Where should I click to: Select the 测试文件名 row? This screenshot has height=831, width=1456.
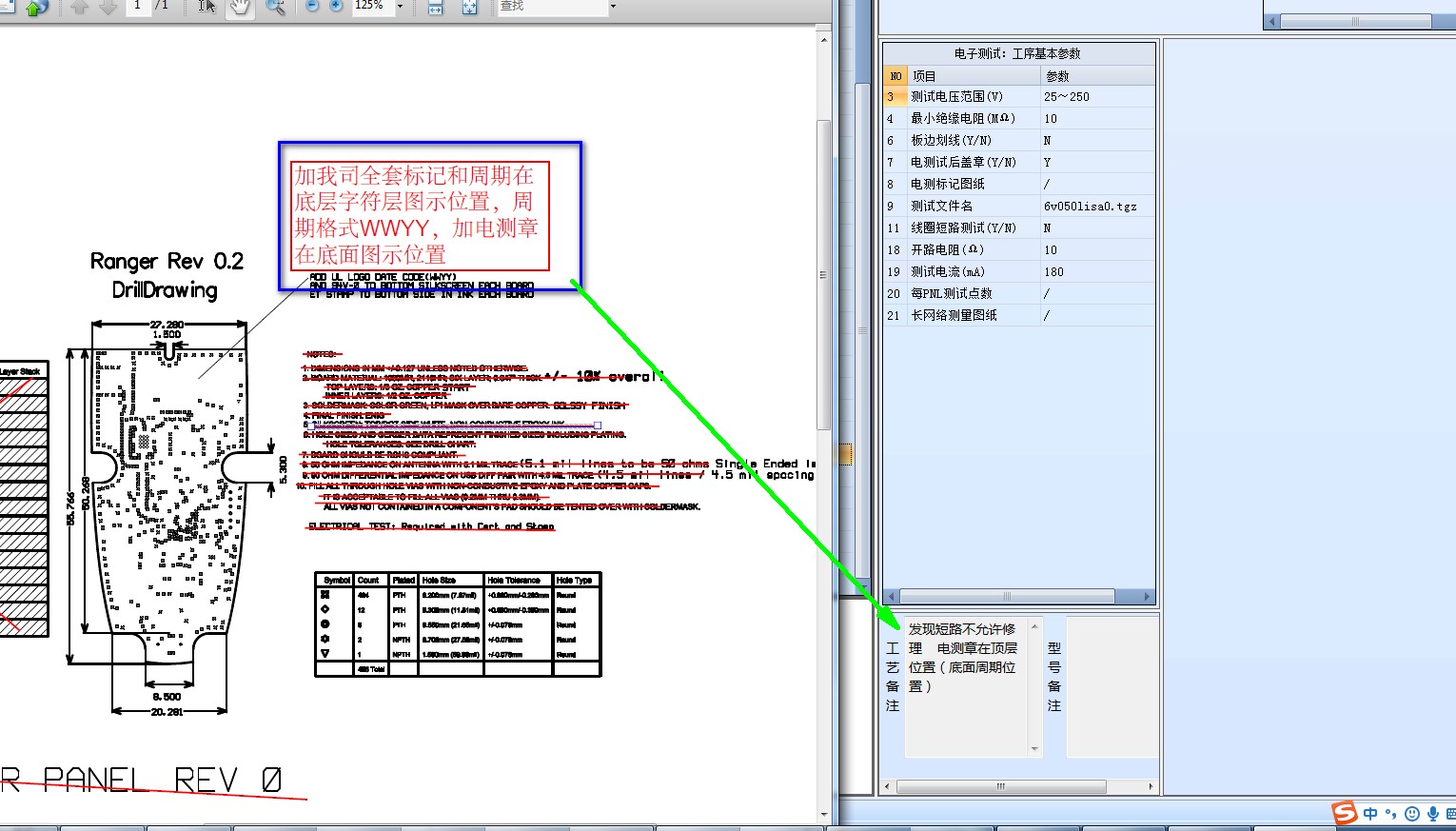[1019, 206]
